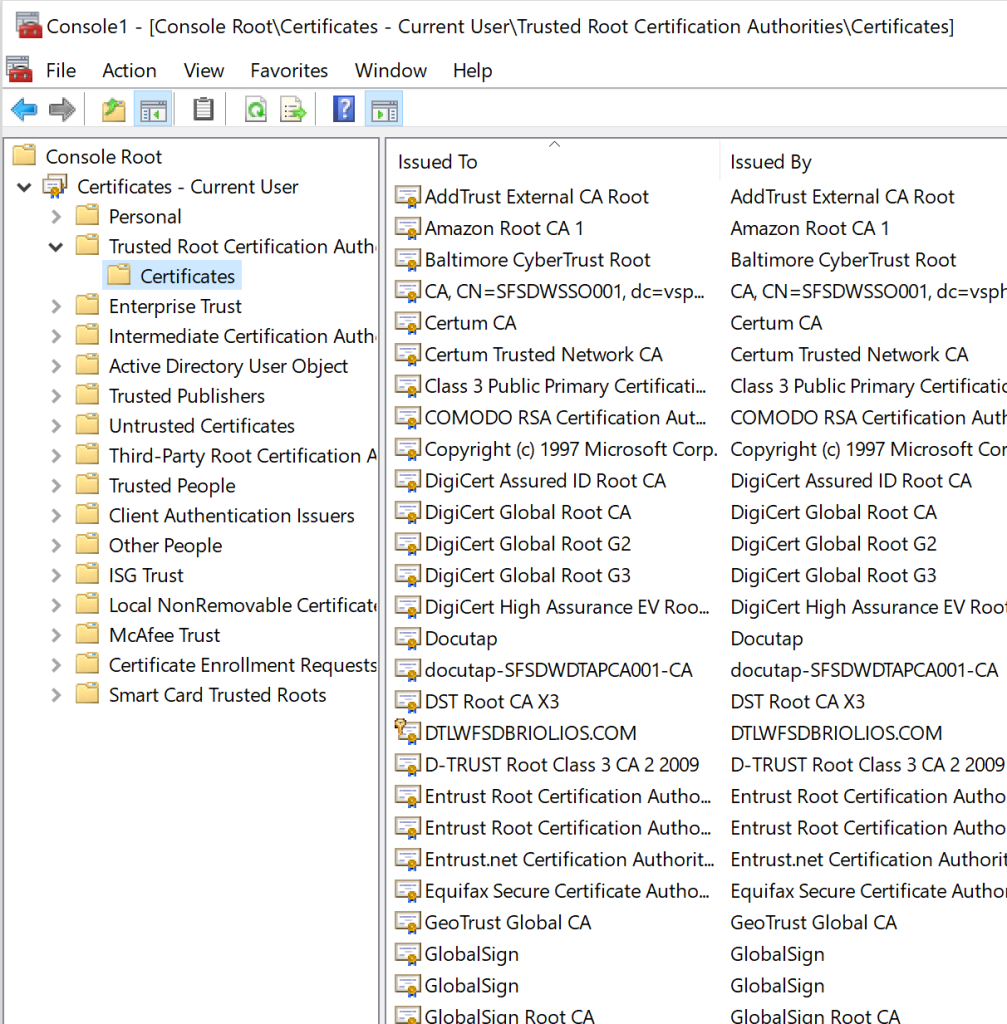Click the Refresh toolbar icon
1007x1024 pixels.
pos(256,110)
